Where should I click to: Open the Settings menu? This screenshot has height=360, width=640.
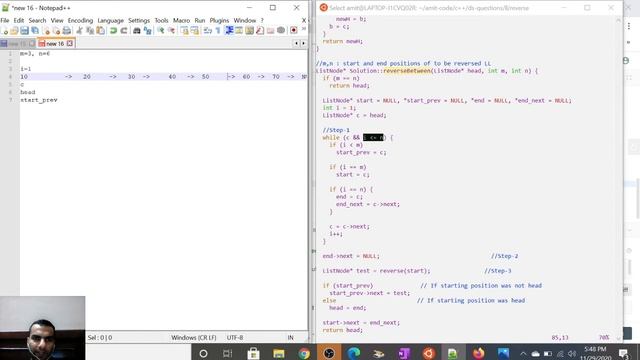pos(139,20)
